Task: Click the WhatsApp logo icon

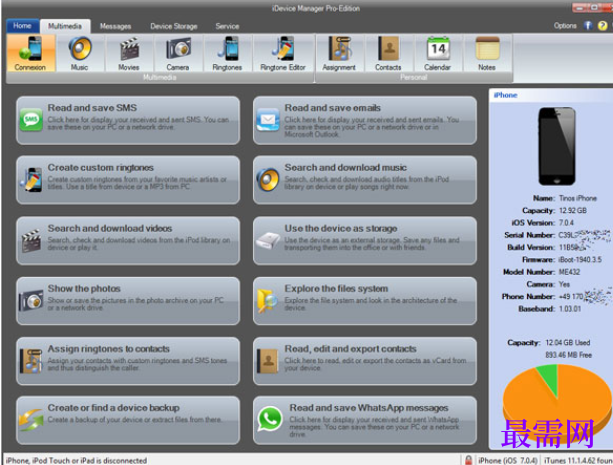Action: pos(270,419)
